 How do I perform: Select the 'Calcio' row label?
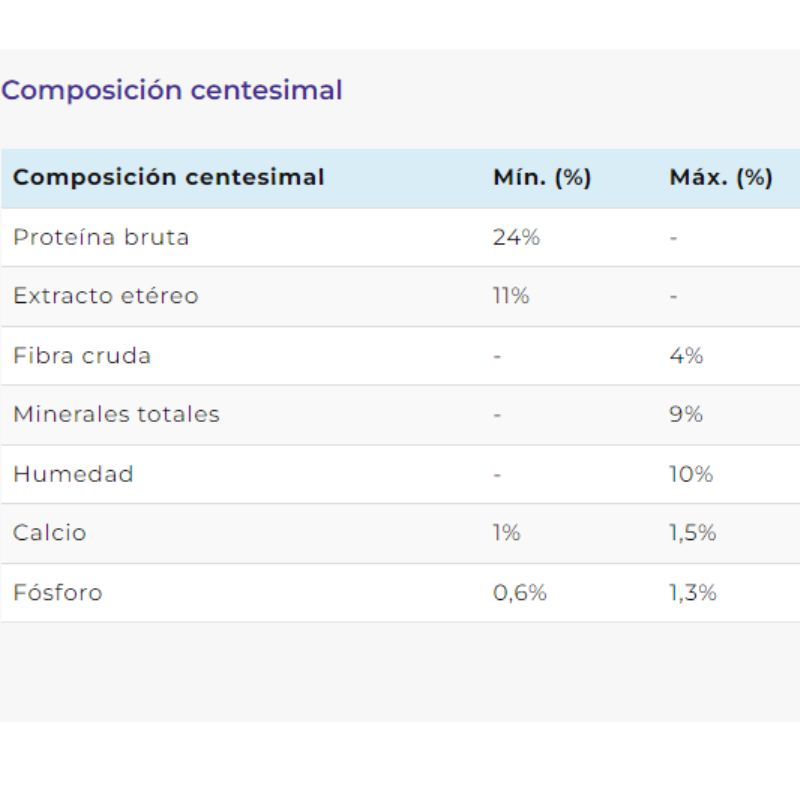(x=50, y=533)
